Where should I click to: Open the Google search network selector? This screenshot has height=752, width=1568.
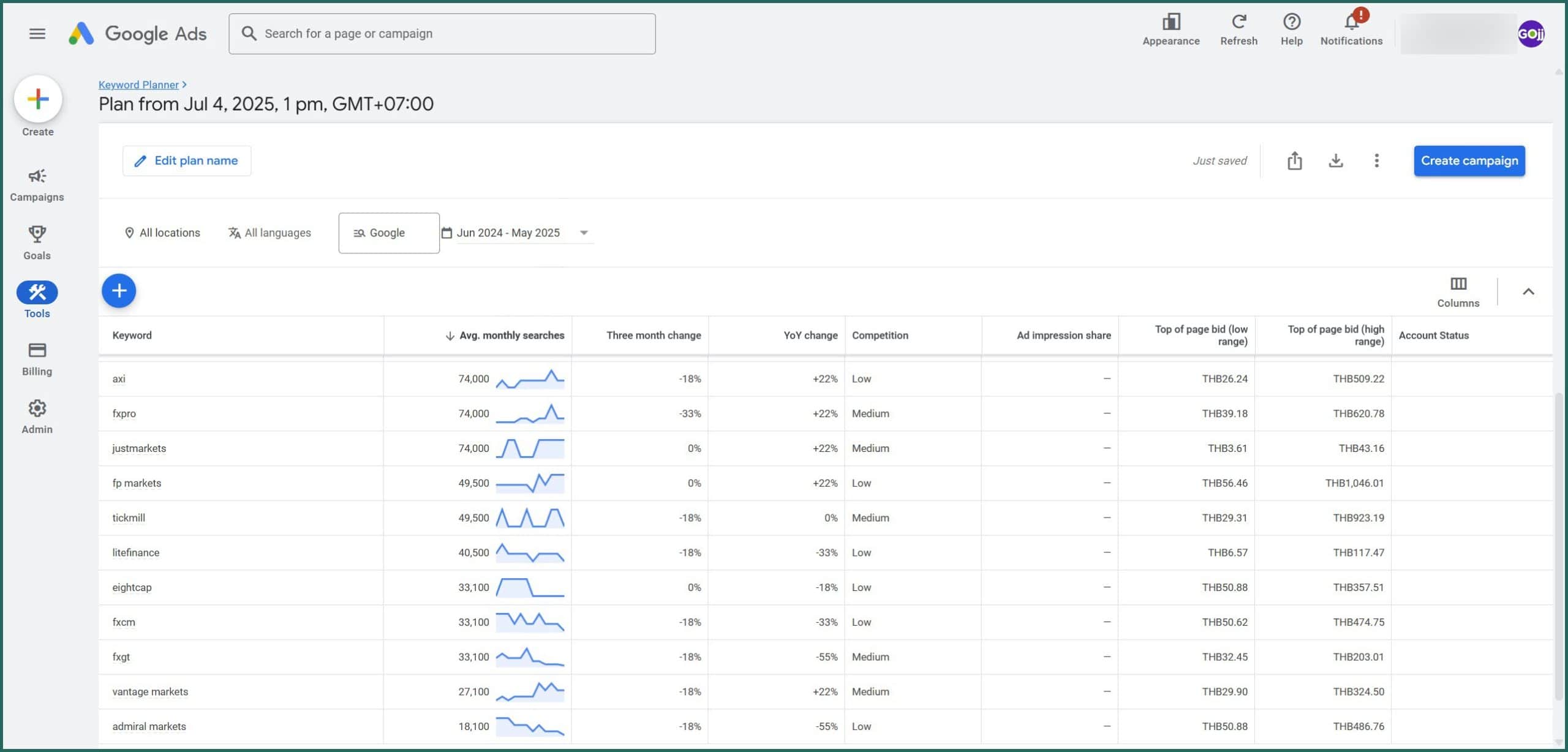[x=389, y=233]
